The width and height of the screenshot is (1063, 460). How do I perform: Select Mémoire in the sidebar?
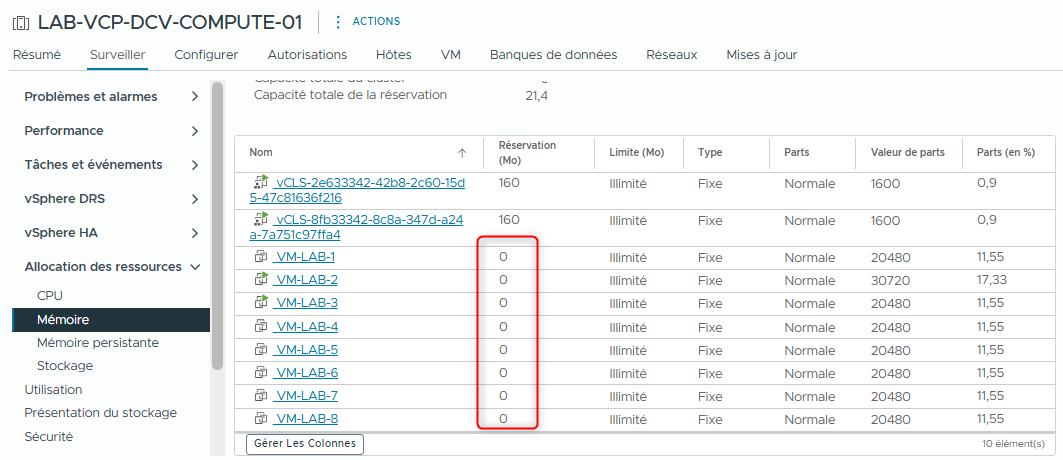pyautogui.click(x=111, y=320)
